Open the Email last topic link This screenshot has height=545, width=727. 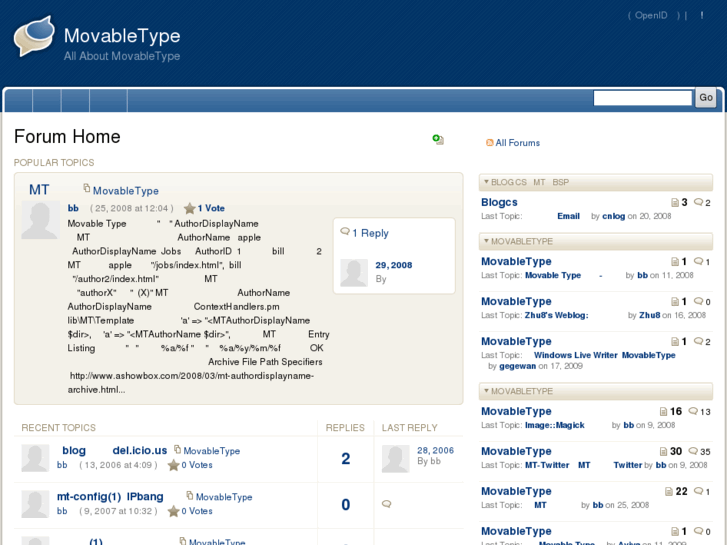point(568,216)
